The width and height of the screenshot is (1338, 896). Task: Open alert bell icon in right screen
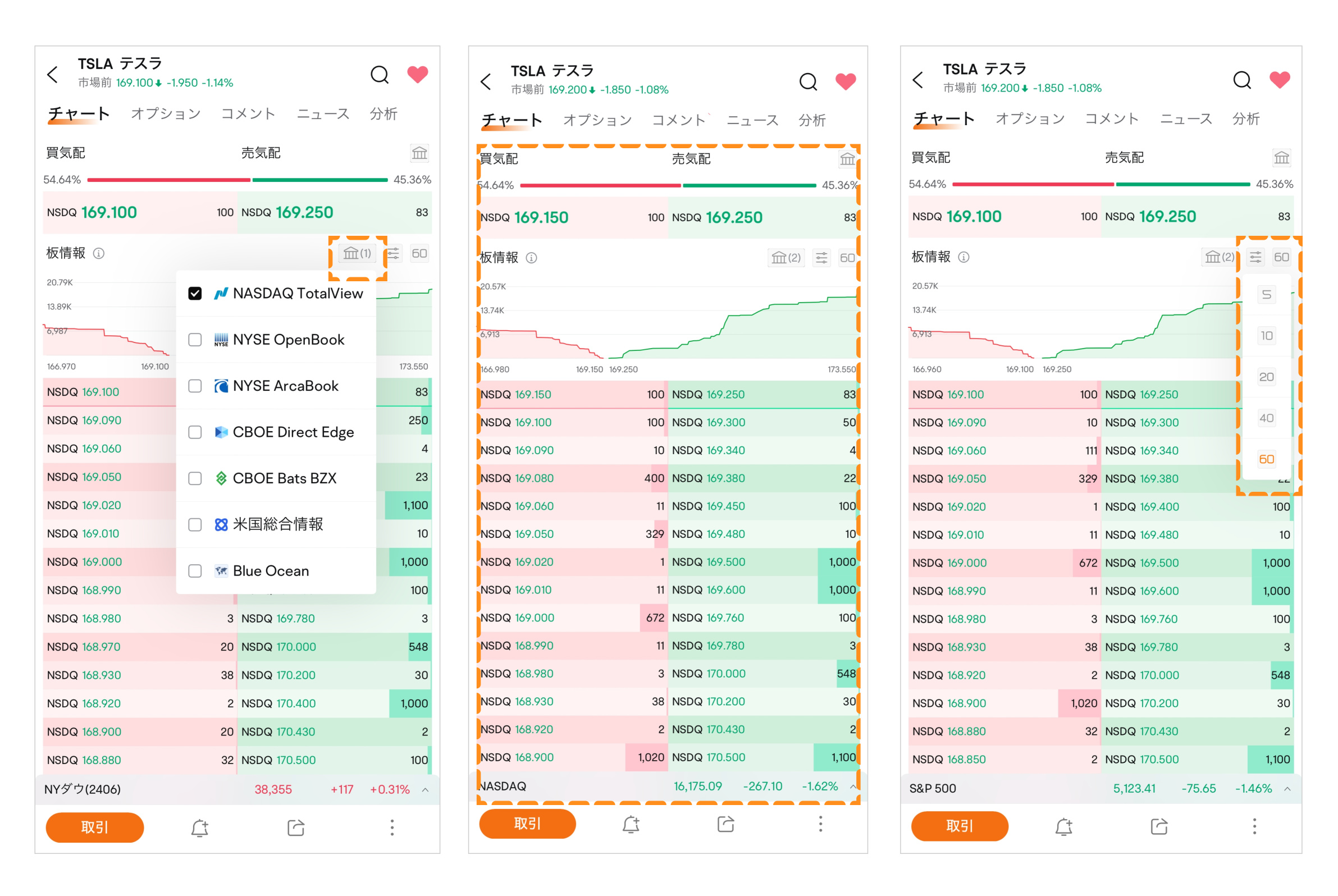(x=1063, y=827)
